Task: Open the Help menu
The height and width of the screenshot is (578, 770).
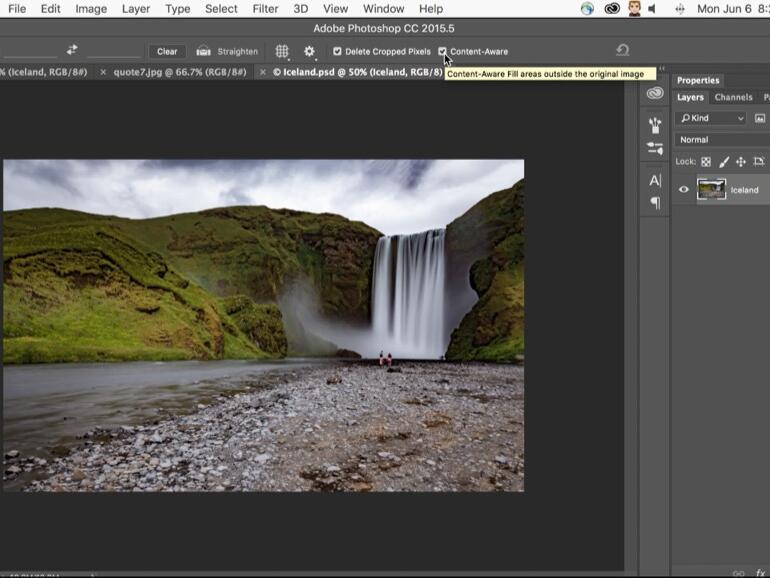Action: tap(431, 9)
